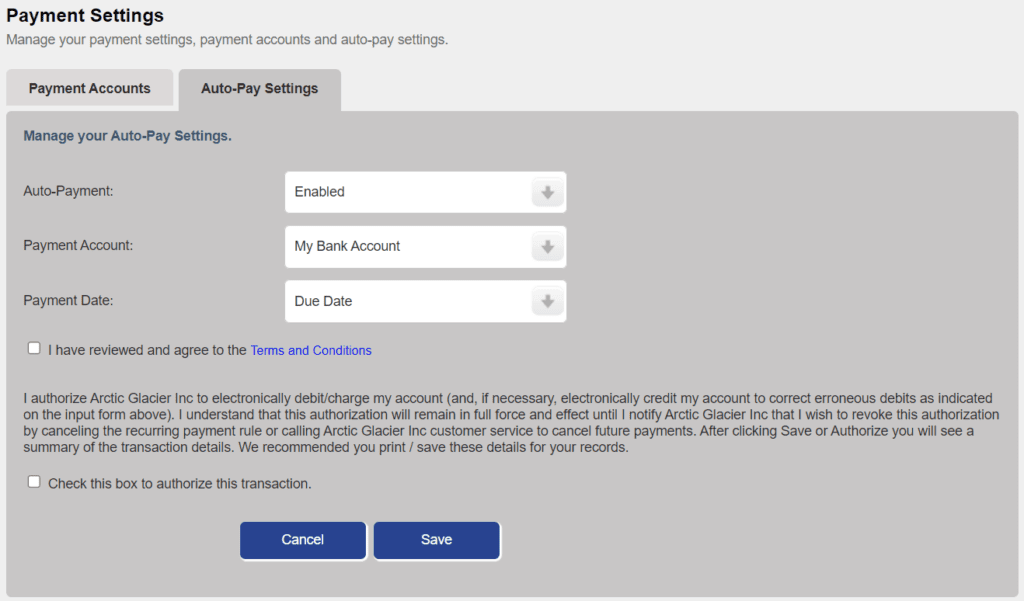The height and width of the screenshot is (601, 1024).
Task: Click the Payment Account: field label
Action: pyautogui.click(x=78, y=246)
